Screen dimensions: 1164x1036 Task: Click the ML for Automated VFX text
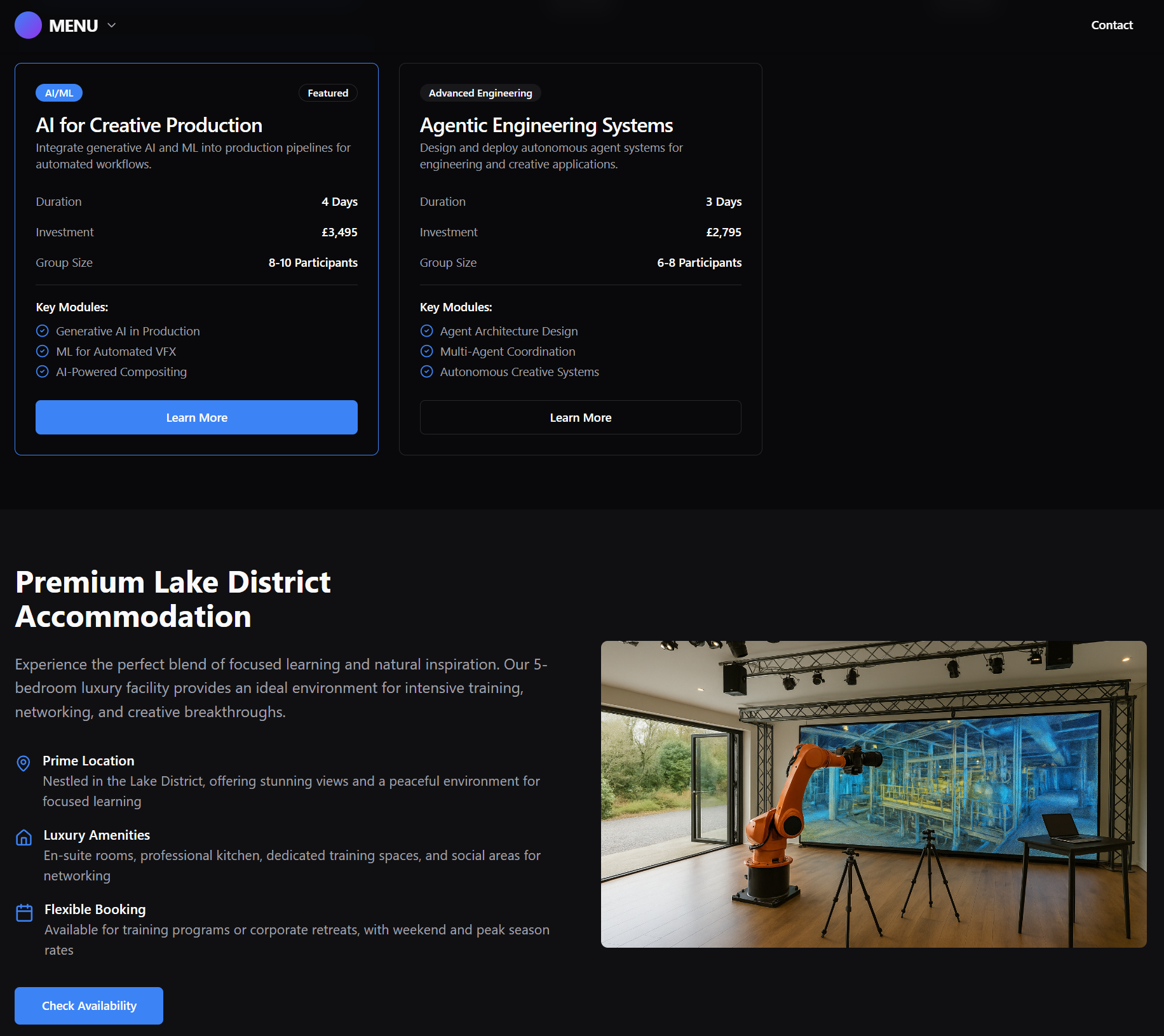pyautogui.click(x=116, y=351)
